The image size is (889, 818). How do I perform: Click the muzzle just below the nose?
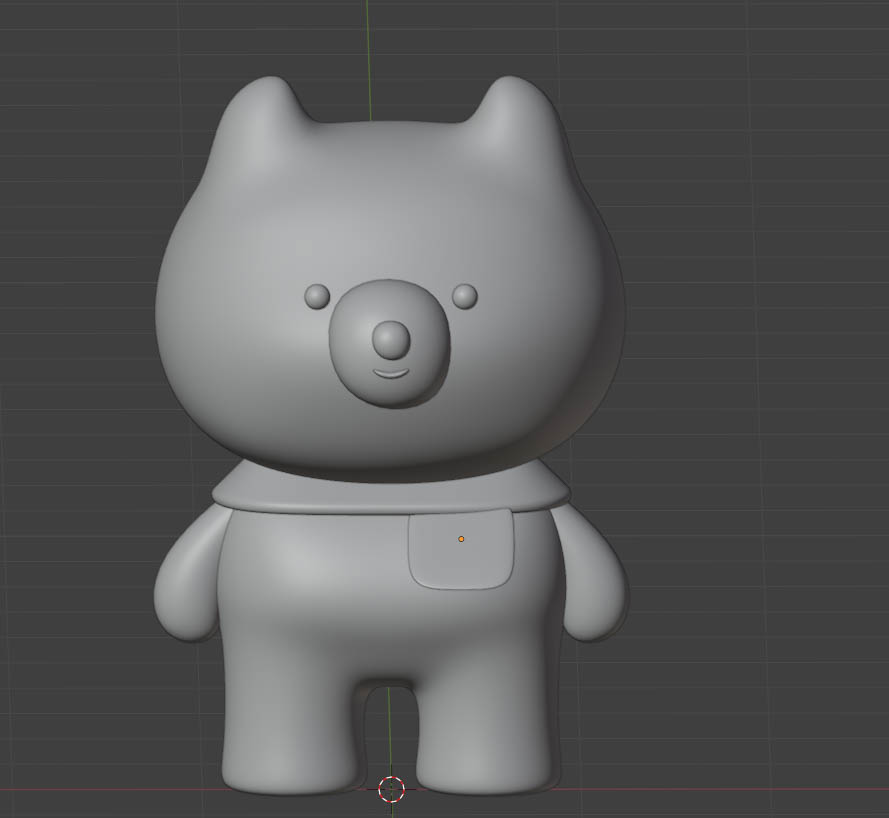(x=390, y=390)
